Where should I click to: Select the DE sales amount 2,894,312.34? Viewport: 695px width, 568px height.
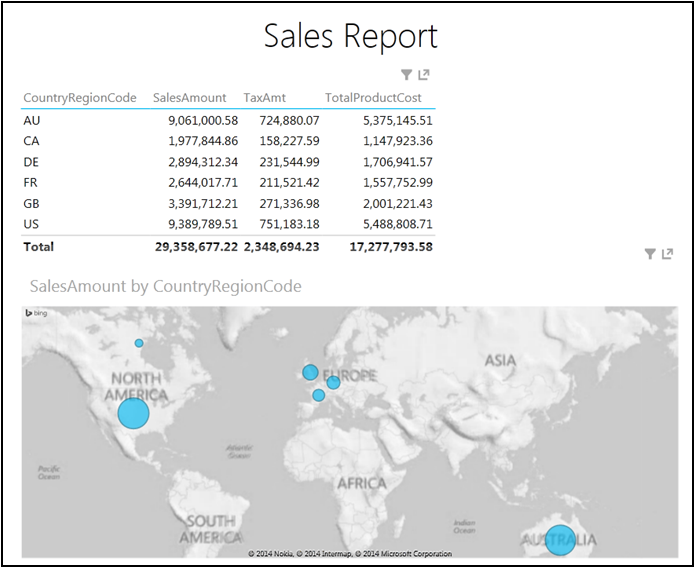pos(196,162)
